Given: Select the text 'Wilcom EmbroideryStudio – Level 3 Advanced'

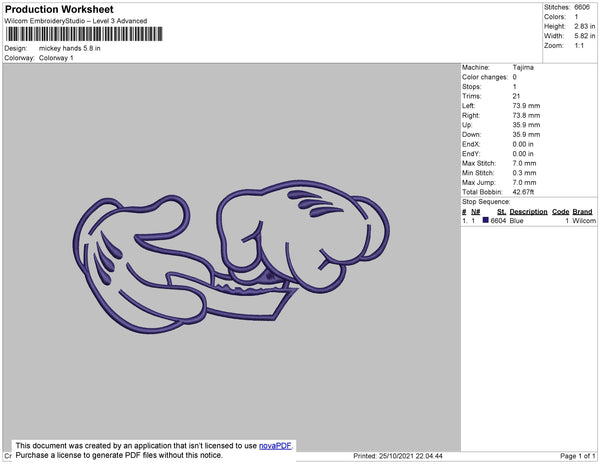Looking at the screenshot, I should point(76,21).
